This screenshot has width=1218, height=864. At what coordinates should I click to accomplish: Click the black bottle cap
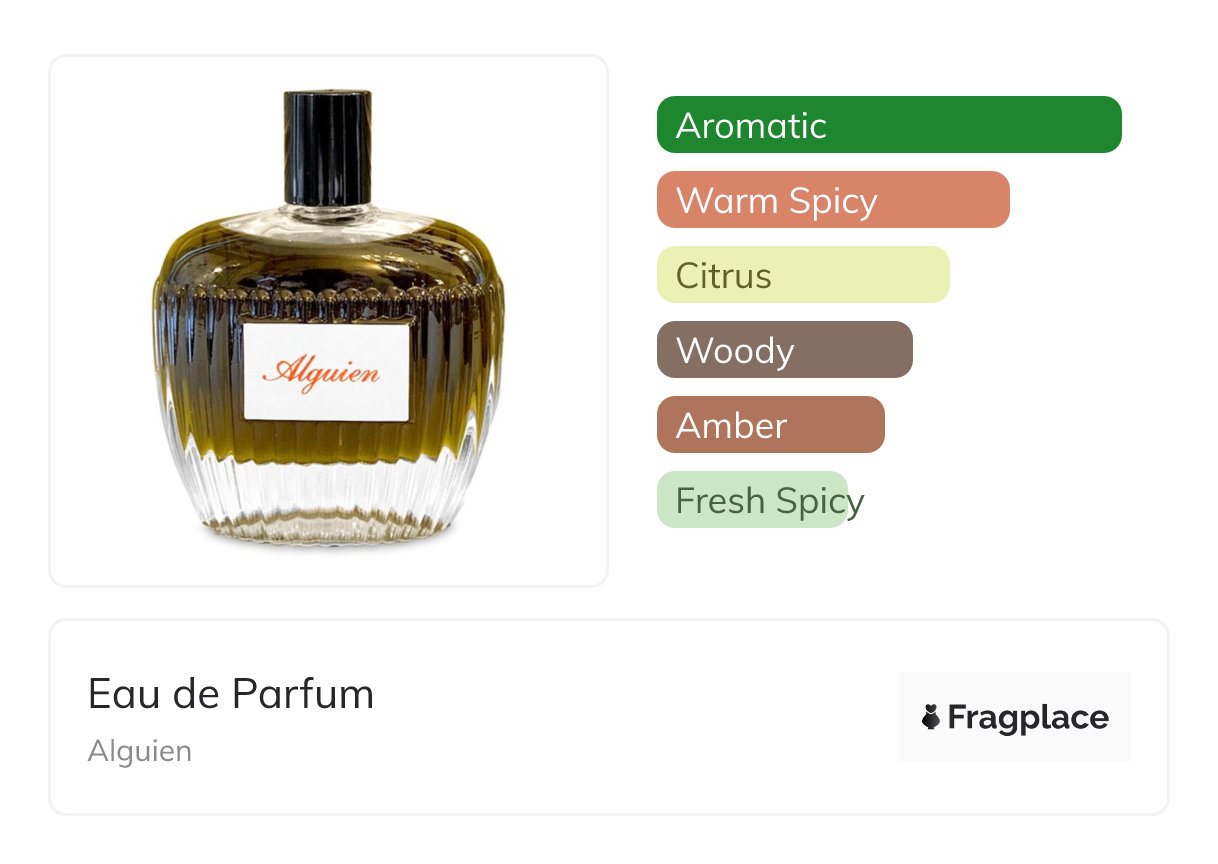coord(328,147)
